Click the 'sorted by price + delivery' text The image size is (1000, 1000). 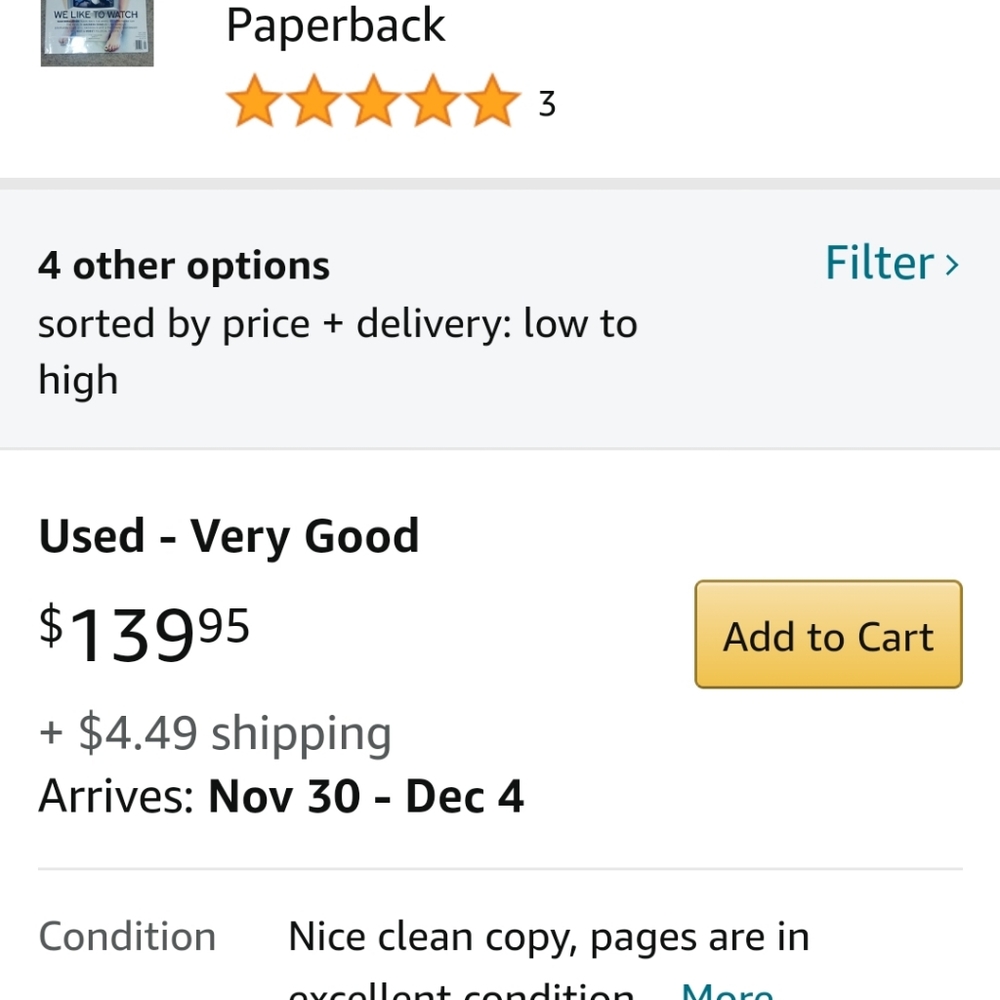337,325
